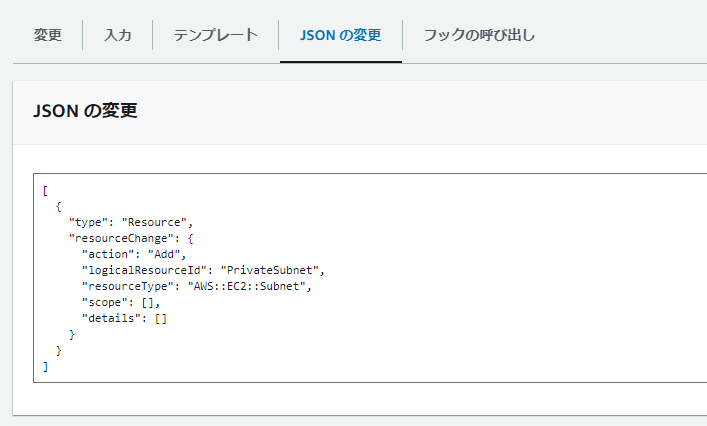Click the "Resource" type value
The image size is (707, 426).
point(154,222)
